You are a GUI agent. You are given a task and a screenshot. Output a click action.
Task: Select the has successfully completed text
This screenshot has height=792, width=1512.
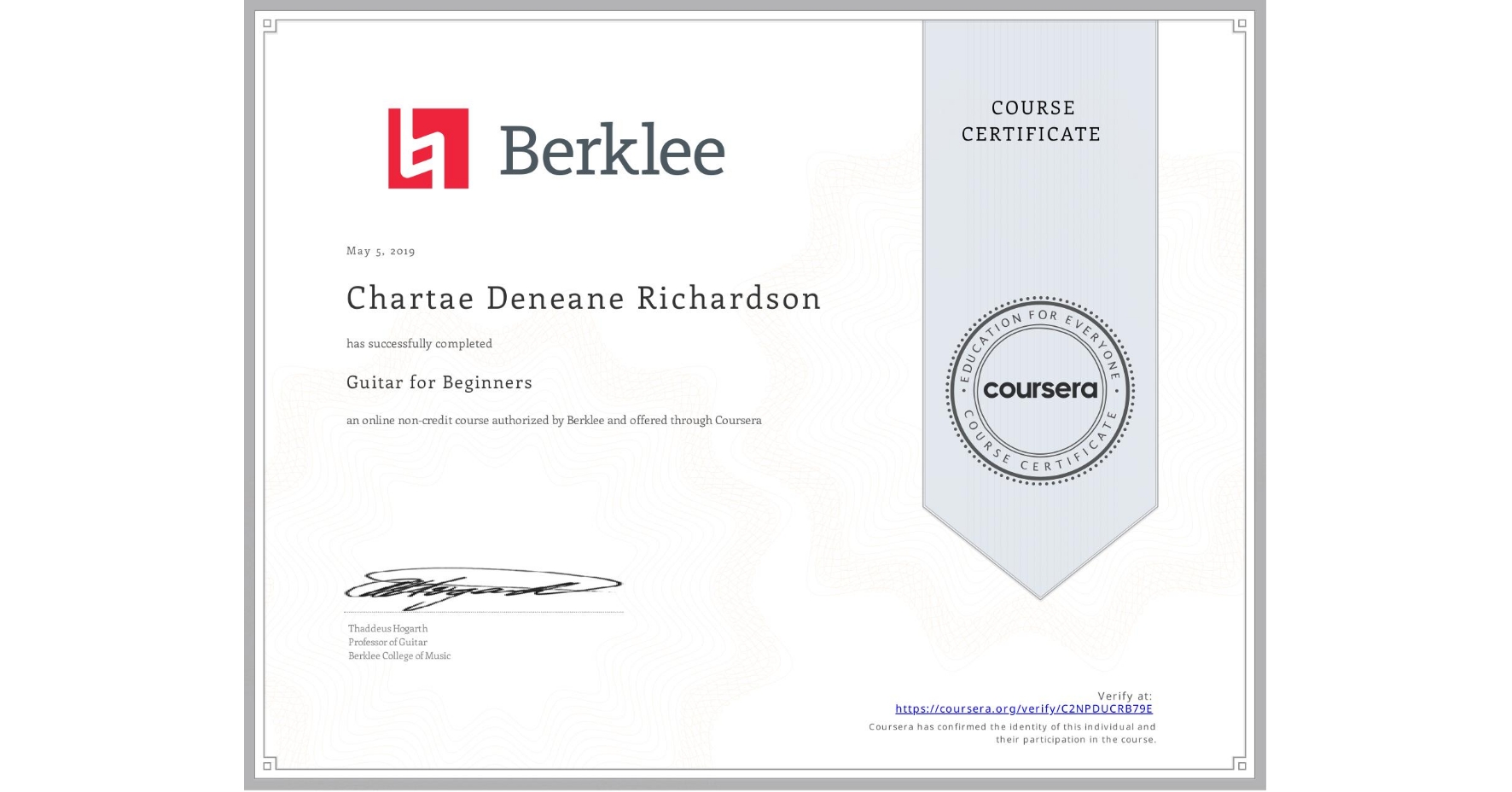click(x=418, y=343)
